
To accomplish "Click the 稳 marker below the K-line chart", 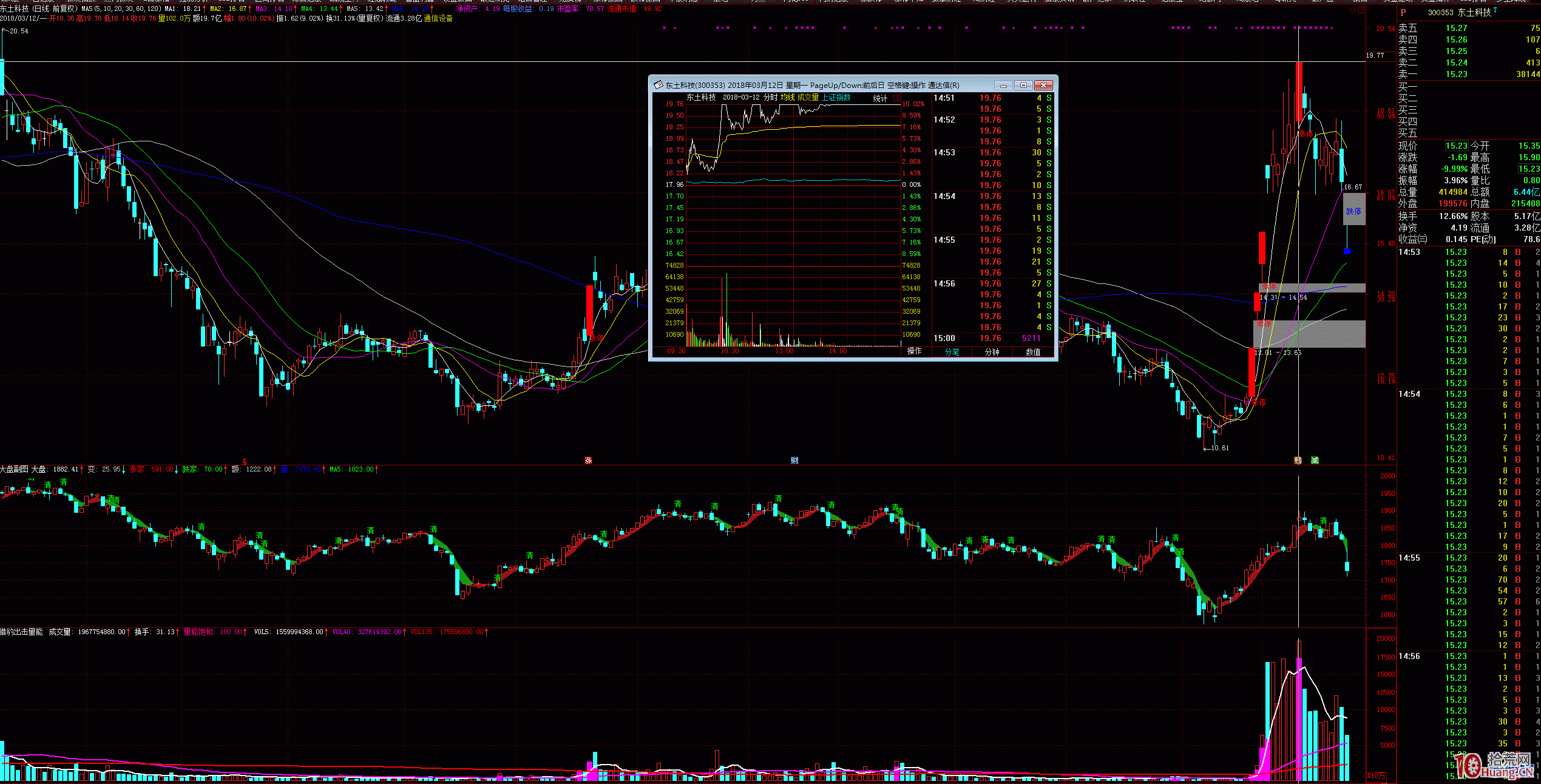I will [1298, 461].
